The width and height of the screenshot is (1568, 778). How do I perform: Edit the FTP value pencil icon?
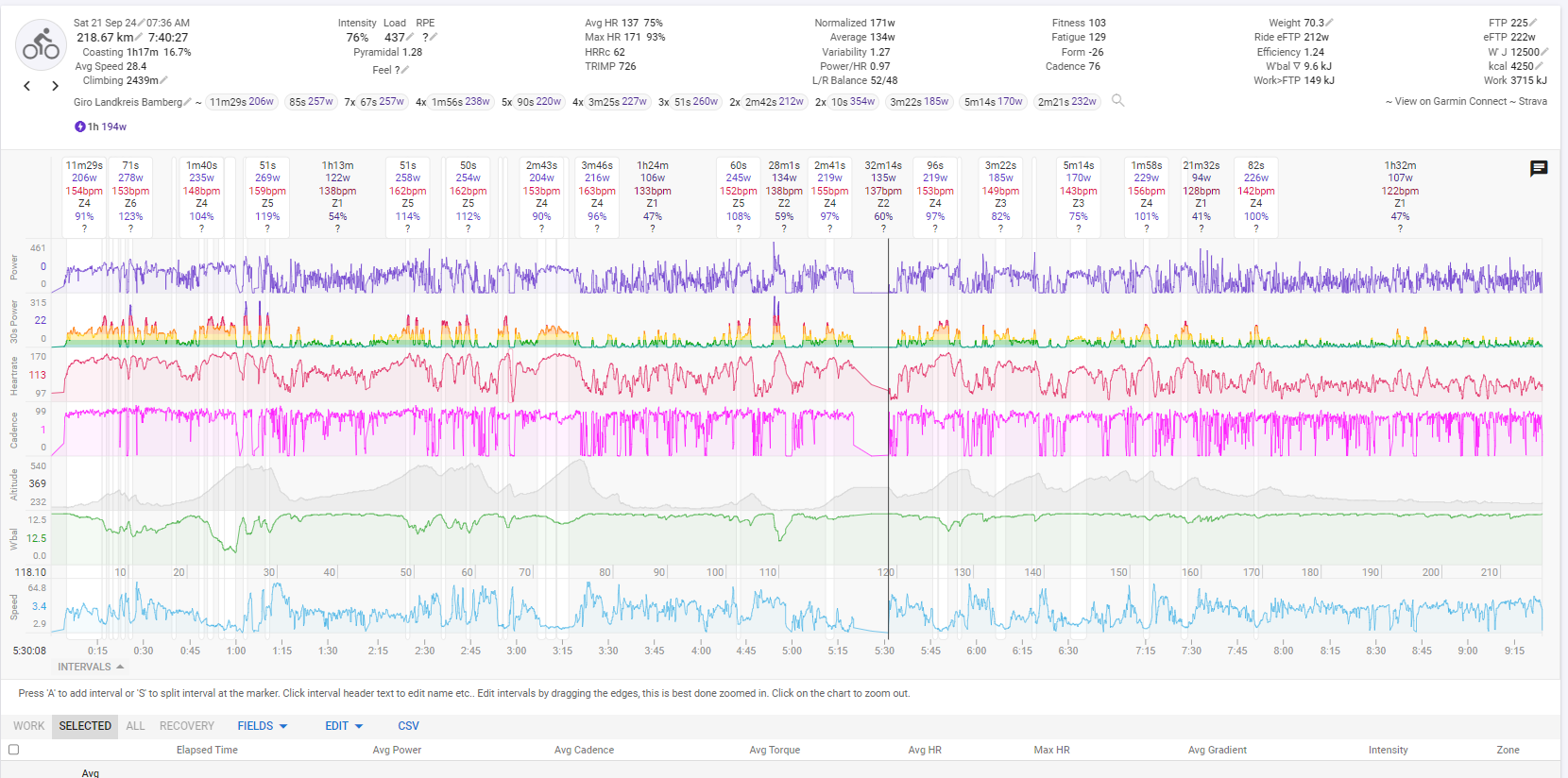[x=1533, y=23]
